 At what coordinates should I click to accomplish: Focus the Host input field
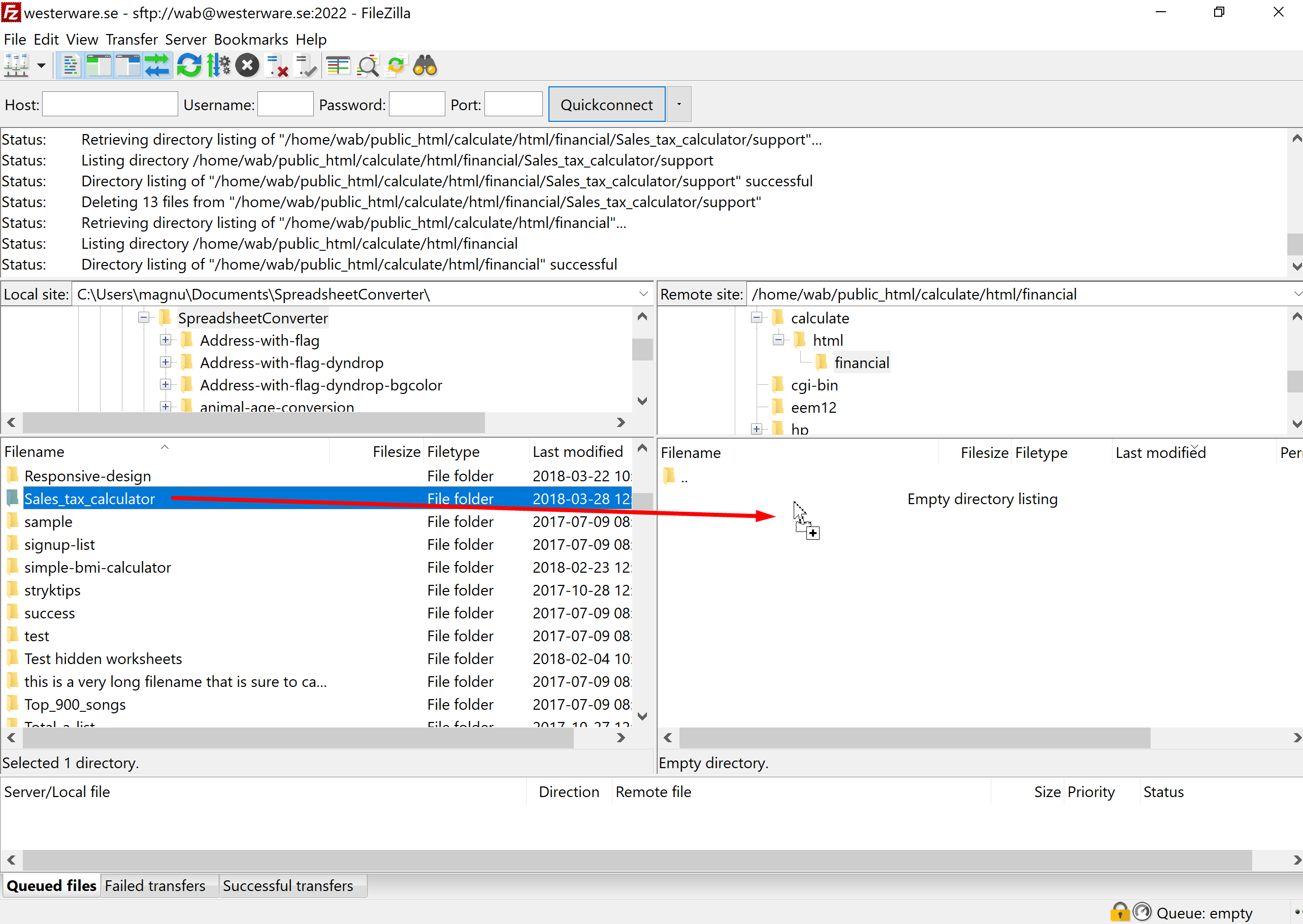110,104
